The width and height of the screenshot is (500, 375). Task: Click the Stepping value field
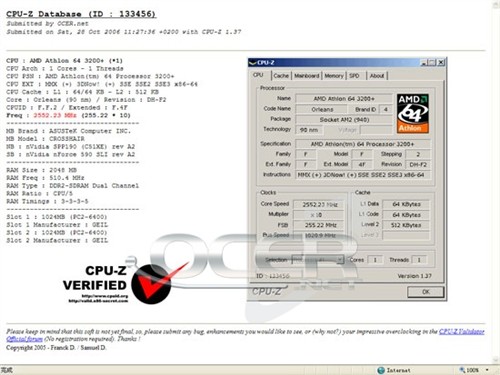418,154
